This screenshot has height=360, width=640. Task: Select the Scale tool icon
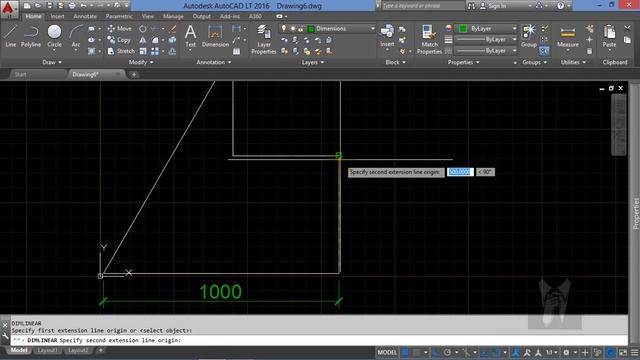click(143, 51)
